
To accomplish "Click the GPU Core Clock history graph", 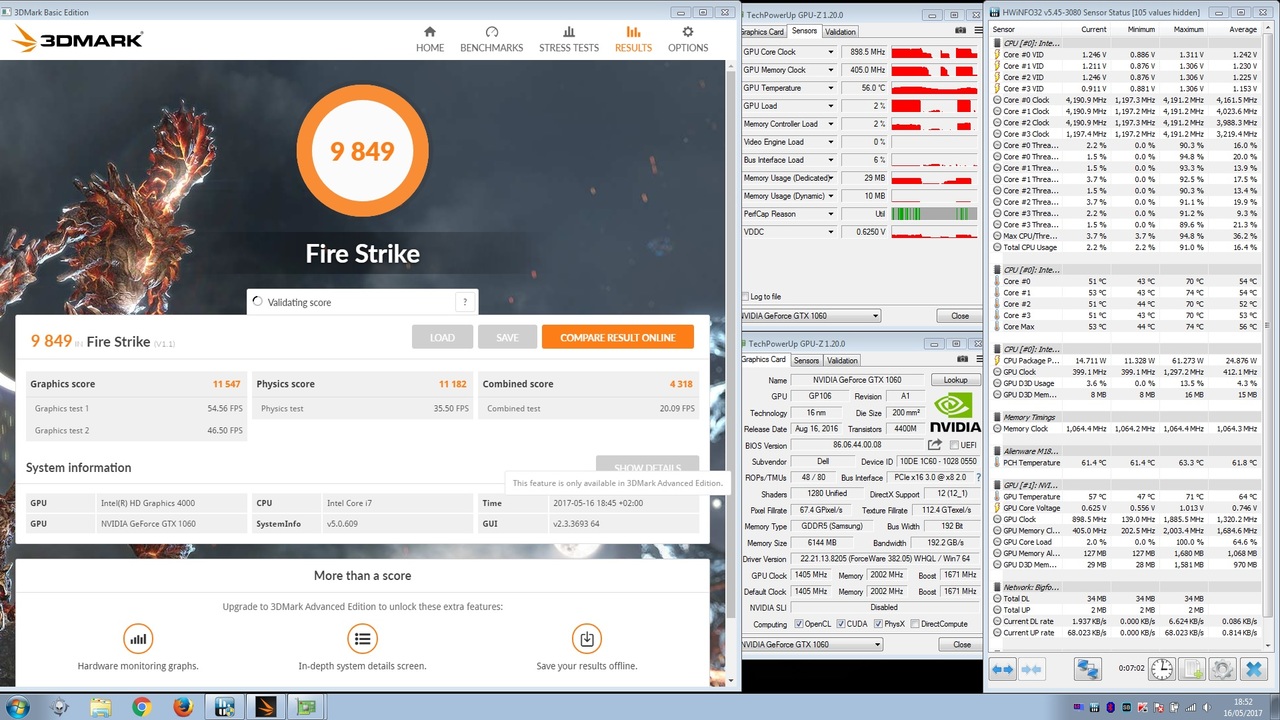I will click(934, 52).
